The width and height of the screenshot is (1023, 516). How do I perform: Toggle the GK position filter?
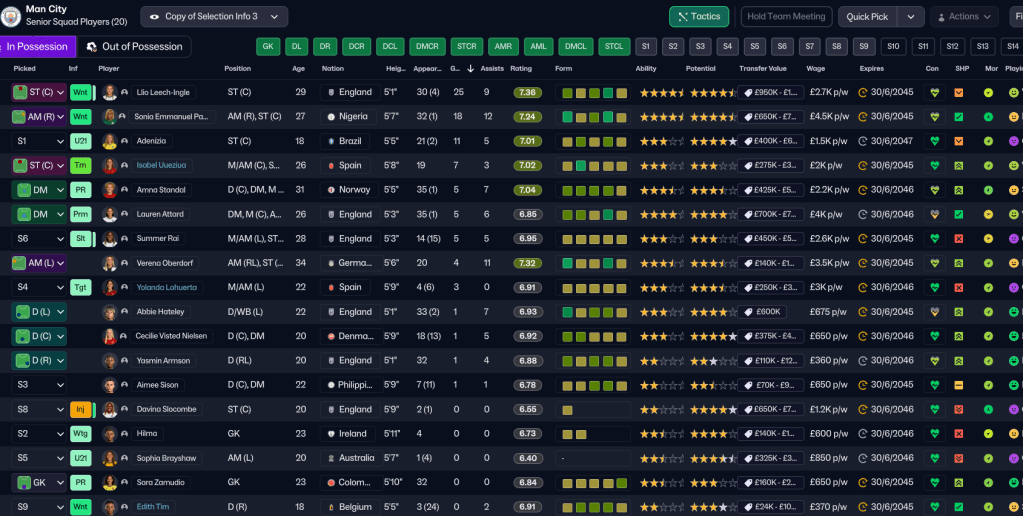point(267,47)
